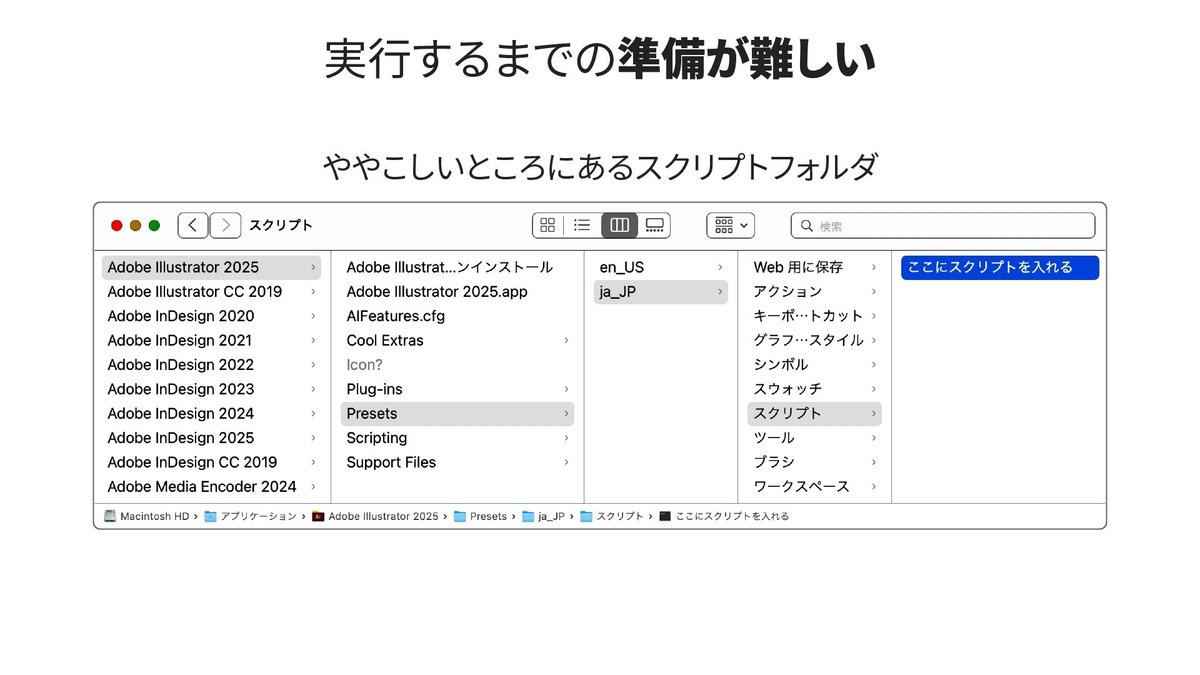Open the Support Files folder

(457, 462)
